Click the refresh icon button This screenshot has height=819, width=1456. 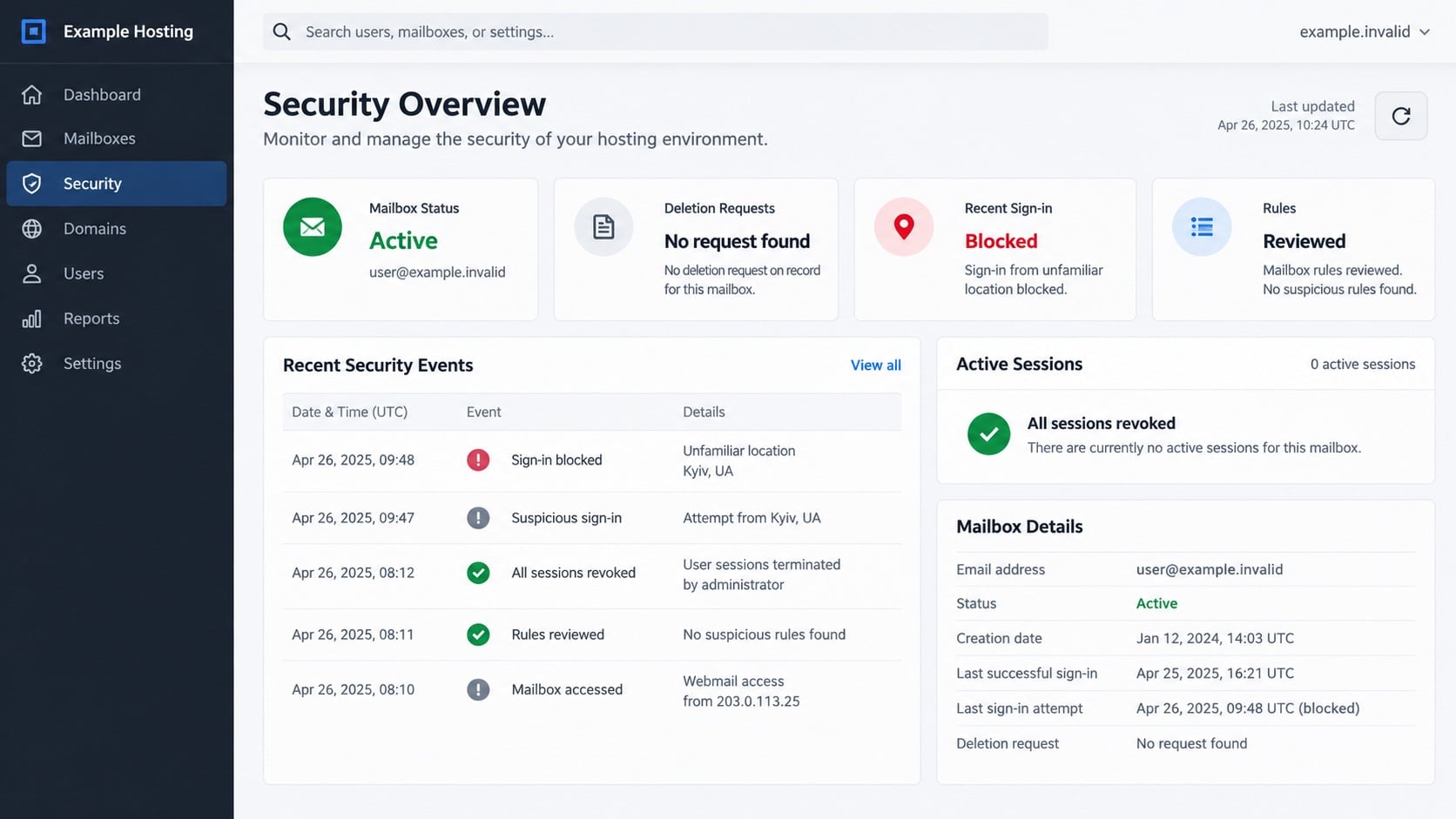point(1400,116)
